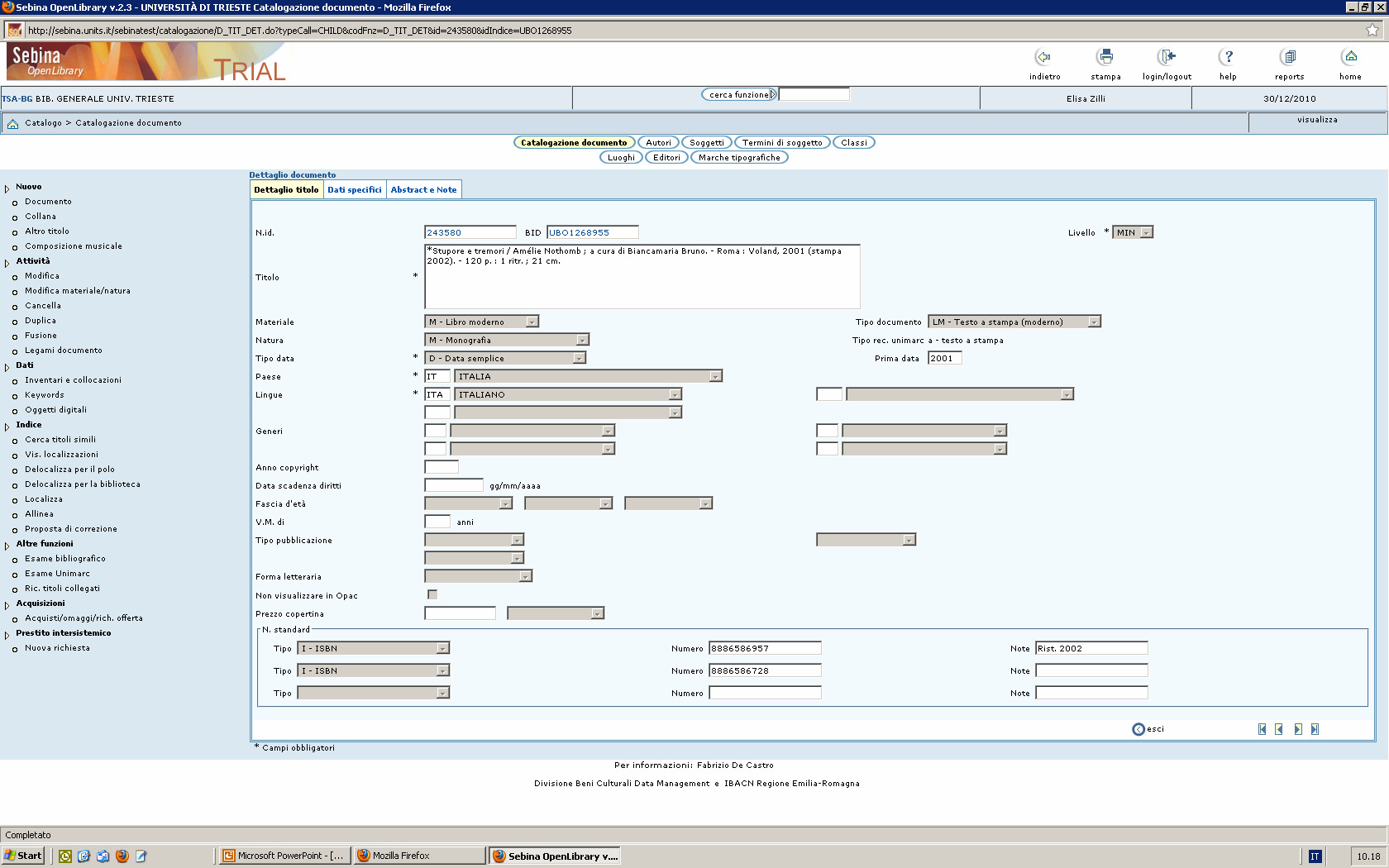This screenshot has width=1389, height=868.
Task: Click the bookmark star in address bar
Action: [x=1372, y=31]
